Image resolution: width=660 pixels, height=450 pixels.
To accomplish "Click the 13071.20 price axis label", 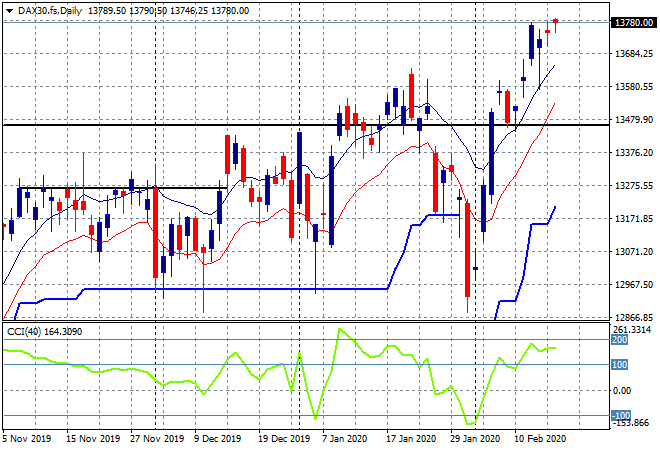I will 634,252.
